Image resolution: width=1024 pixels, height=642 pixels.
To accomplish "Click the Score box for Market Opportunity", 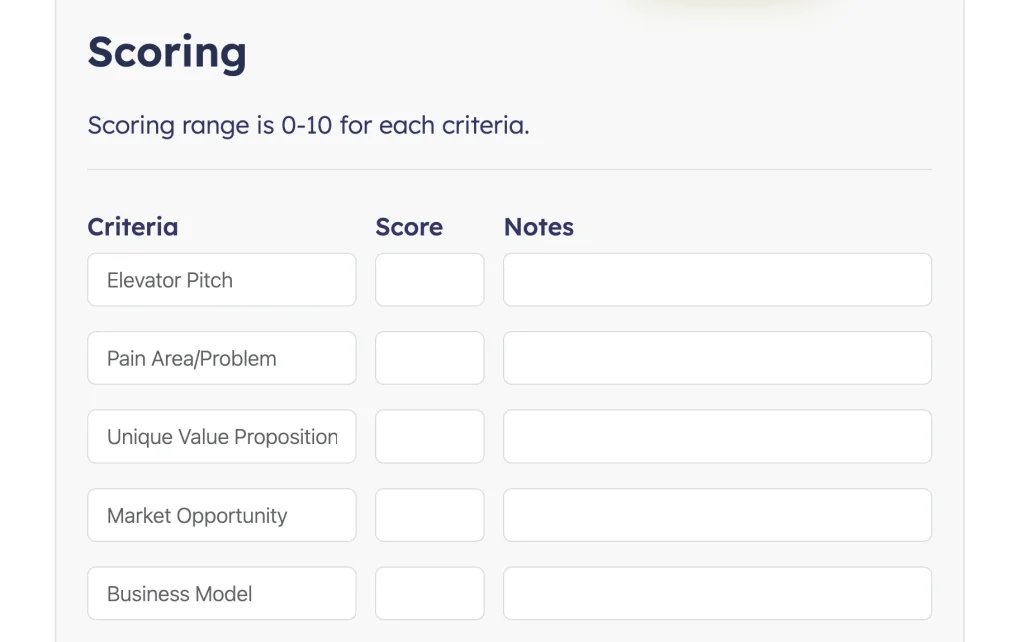I will coord(429,515).
